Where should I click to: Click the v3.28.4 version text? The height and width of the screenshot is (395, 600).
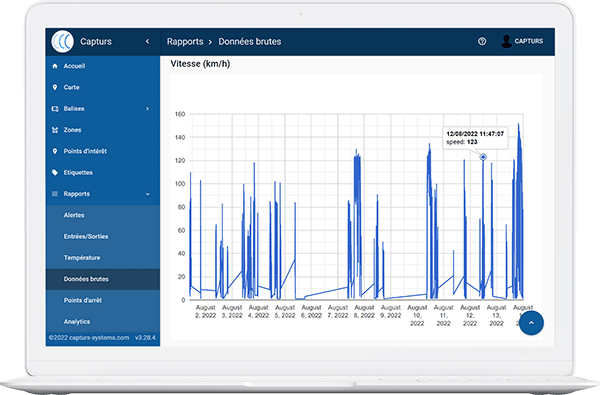pos(145,338)
